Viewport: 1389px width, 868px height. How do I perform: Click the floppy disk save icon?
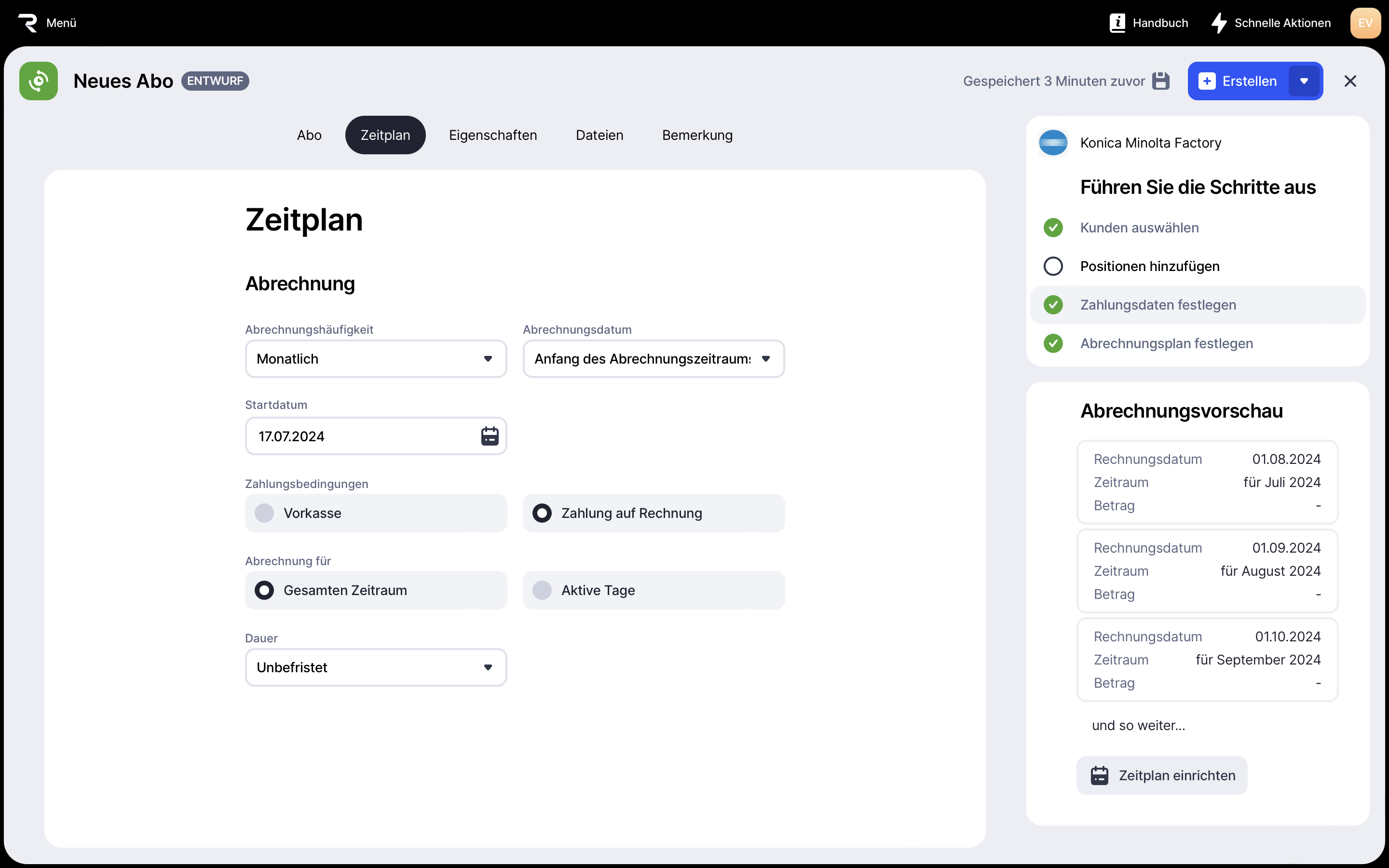(1160, 81)
